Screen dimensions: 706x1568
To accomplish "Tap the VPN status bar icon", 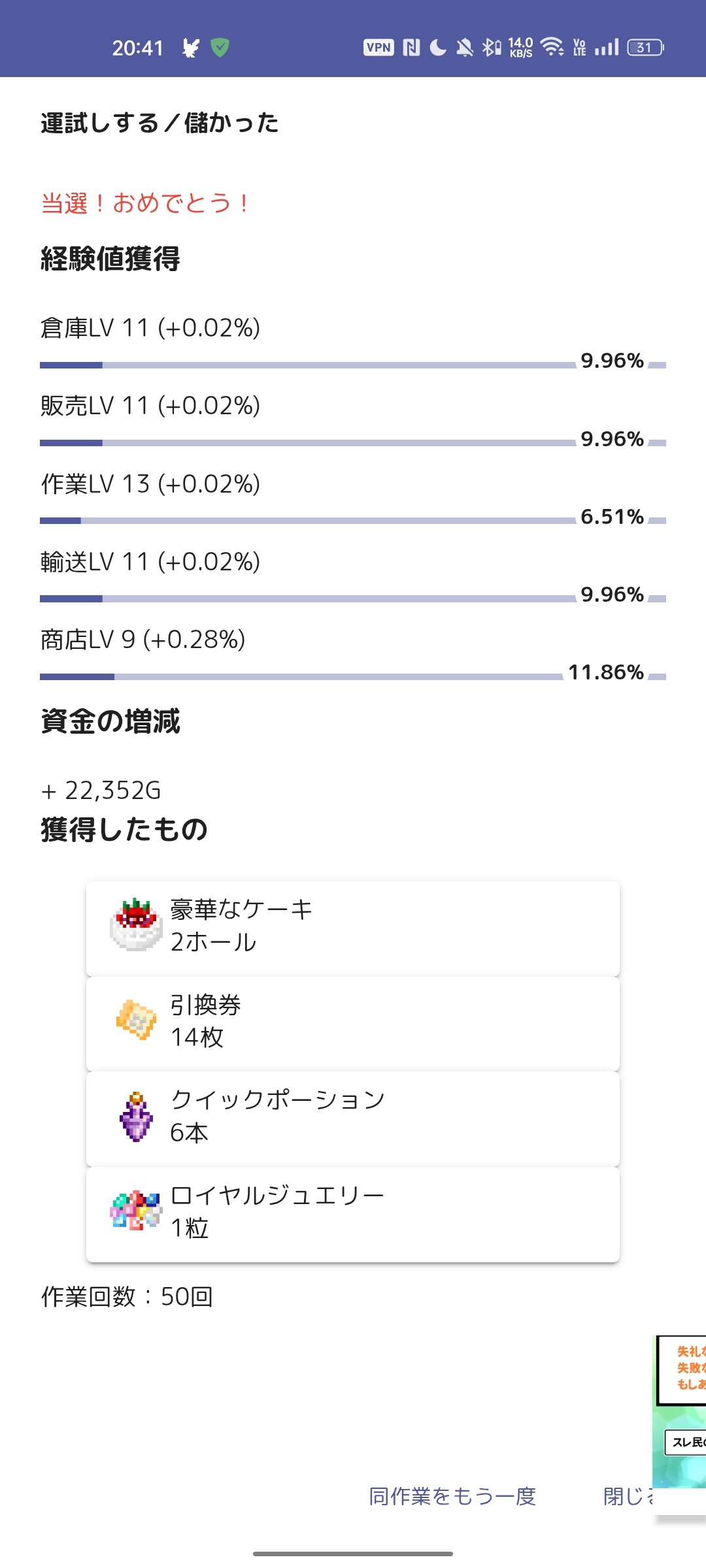I will 378,48.
